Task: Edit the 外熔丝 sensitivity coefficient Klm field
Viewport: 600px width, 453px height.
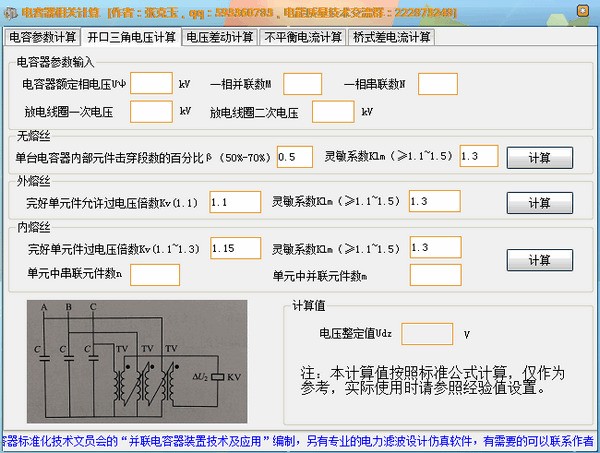Action: pyautogui.click(x=434, y=201)
